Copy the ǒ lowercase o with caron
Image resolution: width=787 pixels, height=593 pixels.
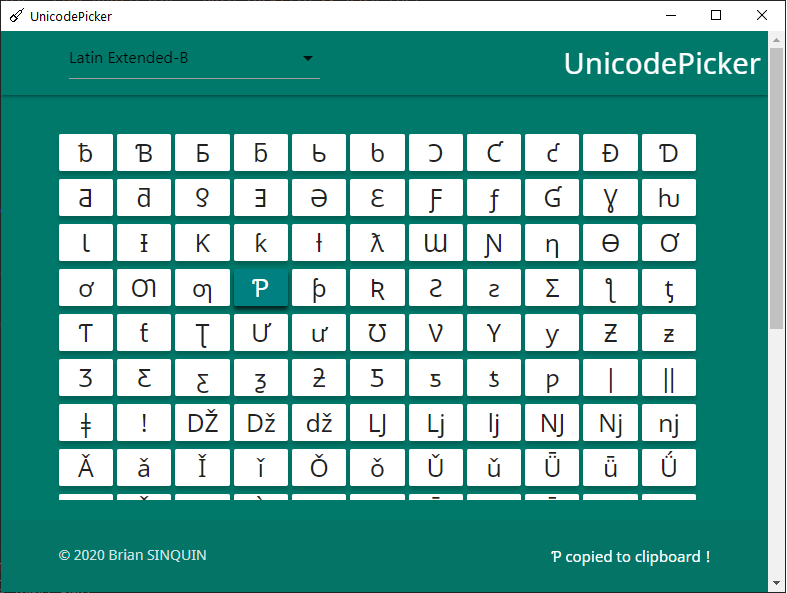(377, 467)
